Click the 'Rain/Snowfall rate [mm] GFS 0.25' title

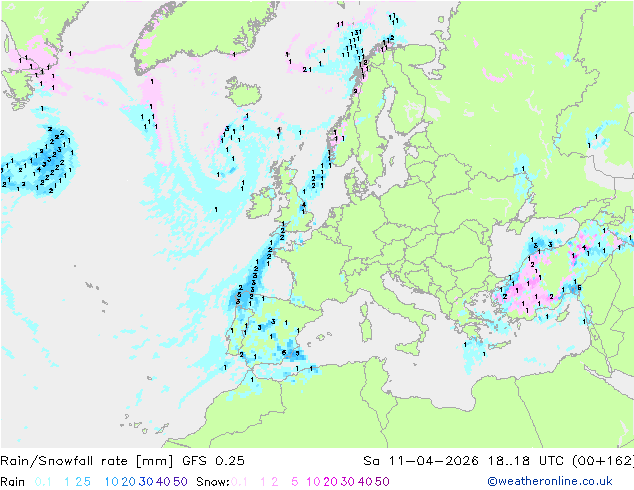[x=122, y=460]
